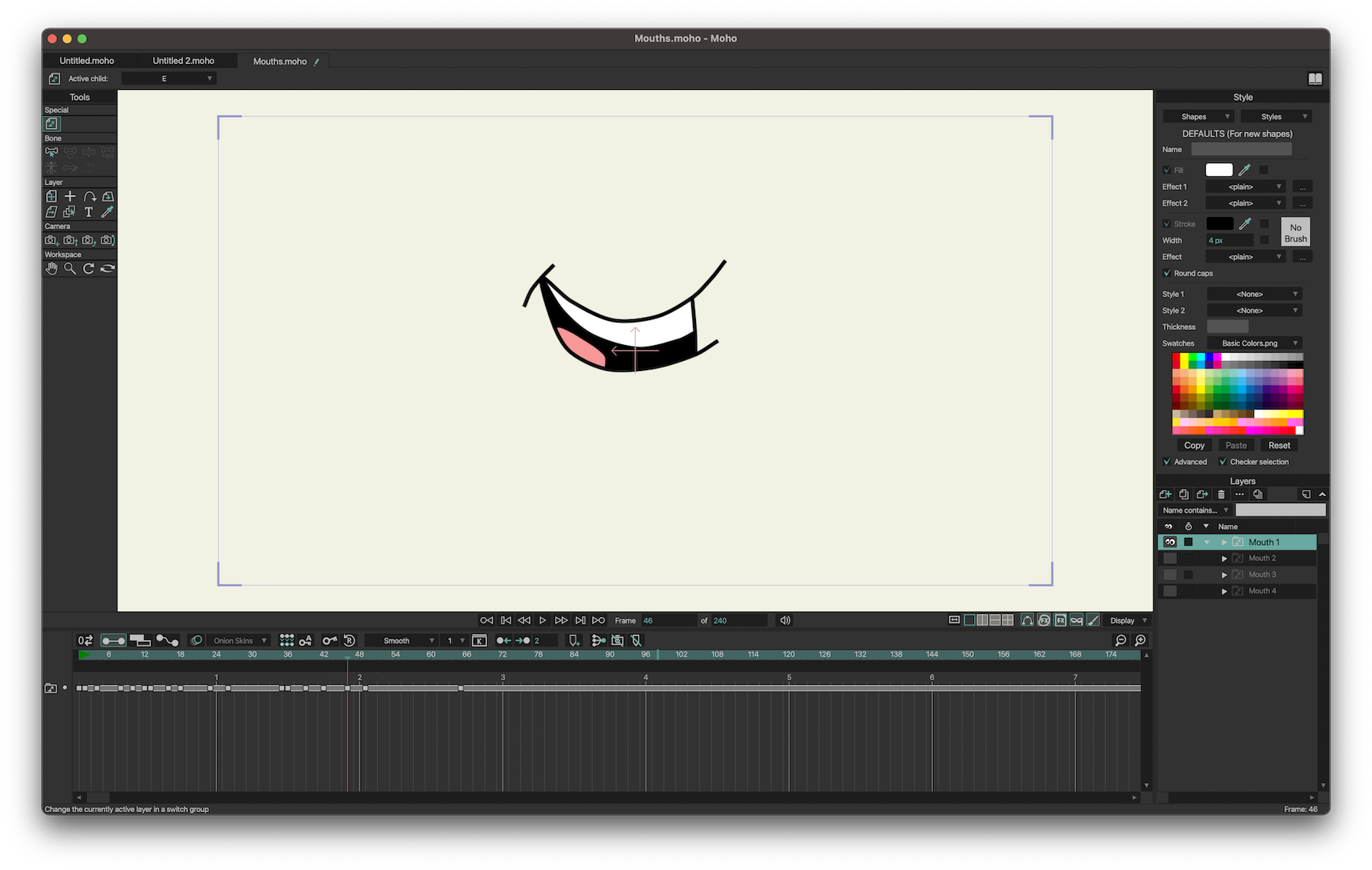Hide the Mouth 1 layer visibility eye
The image size is (1372, 870).
coord(1170,542)
